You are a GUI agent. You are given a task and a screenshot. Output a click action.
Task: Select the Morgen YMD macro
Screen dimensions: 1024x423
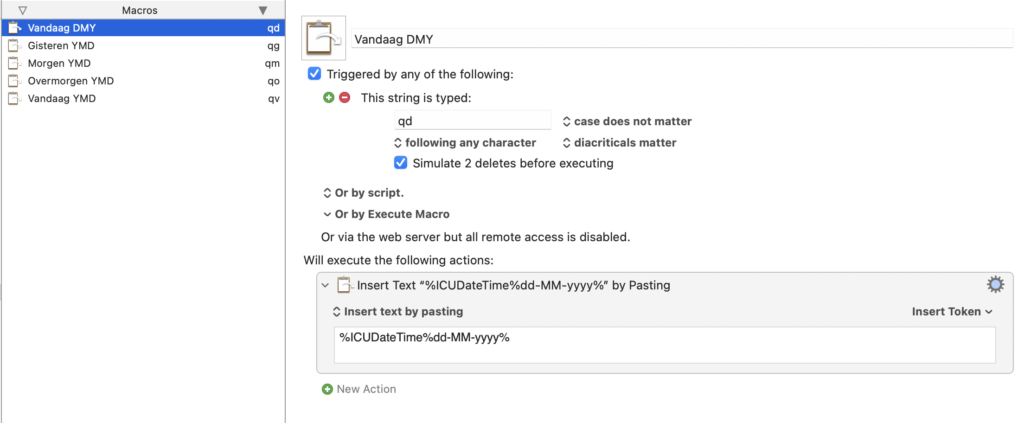[60, 63]
